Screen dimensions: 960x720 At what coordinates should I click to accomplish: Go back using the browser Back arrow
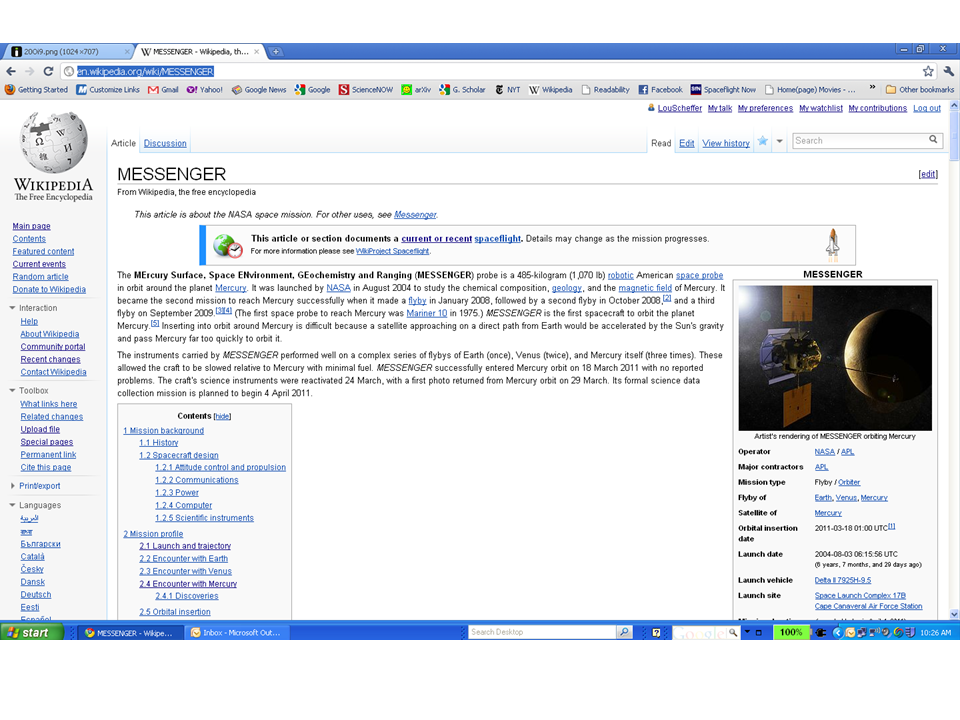tap(11, 72)
